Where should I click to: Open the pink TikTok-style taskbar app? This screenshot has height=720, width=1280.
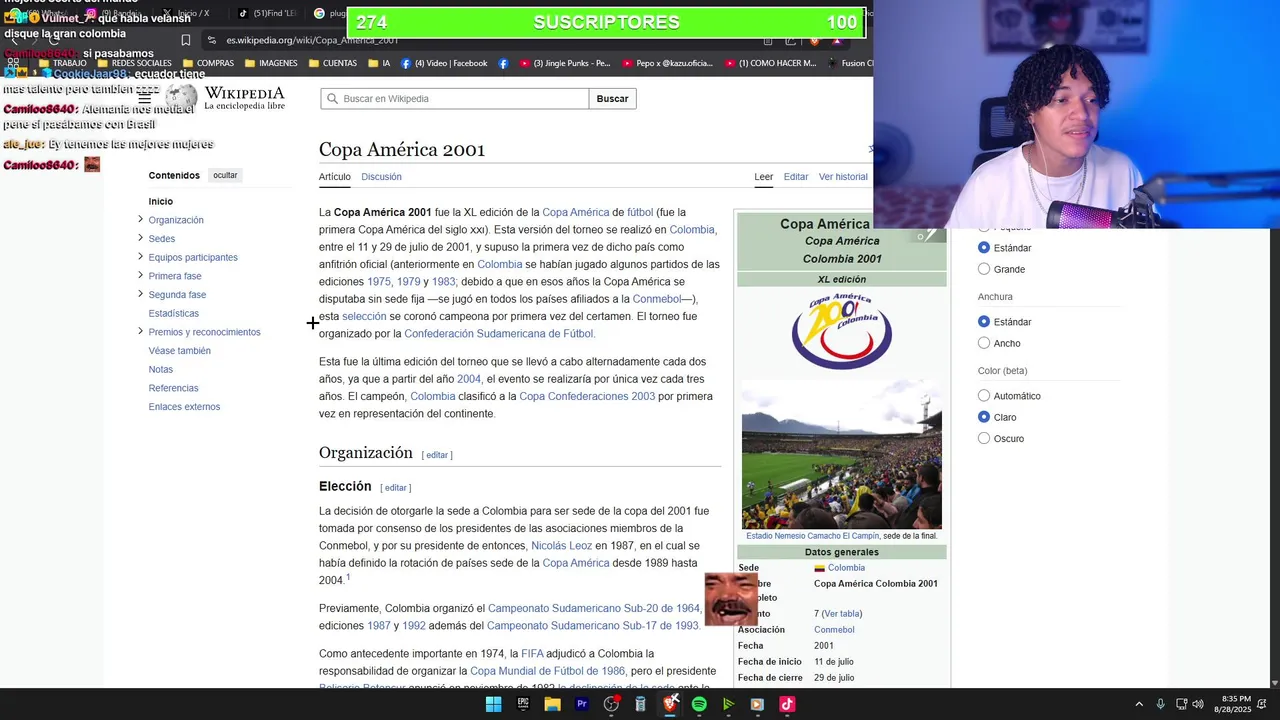tap(787, 704)
